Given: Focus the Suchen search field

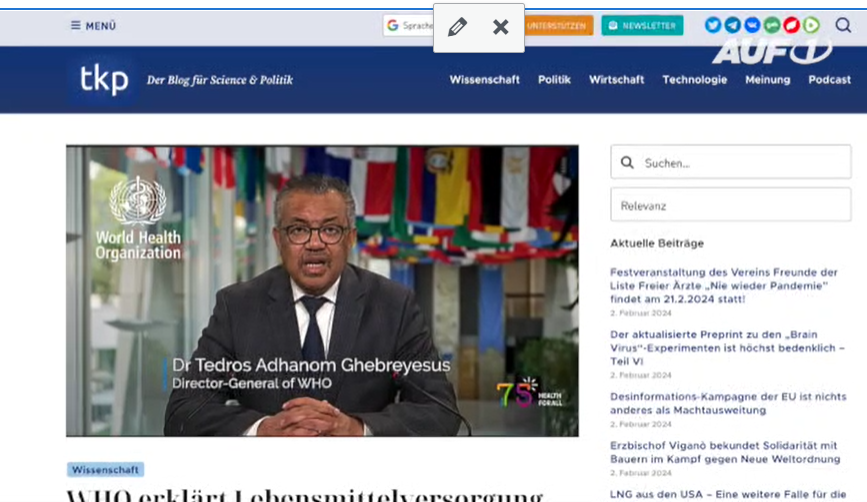Looking at the screenshot, I should [x=731, y=162].
